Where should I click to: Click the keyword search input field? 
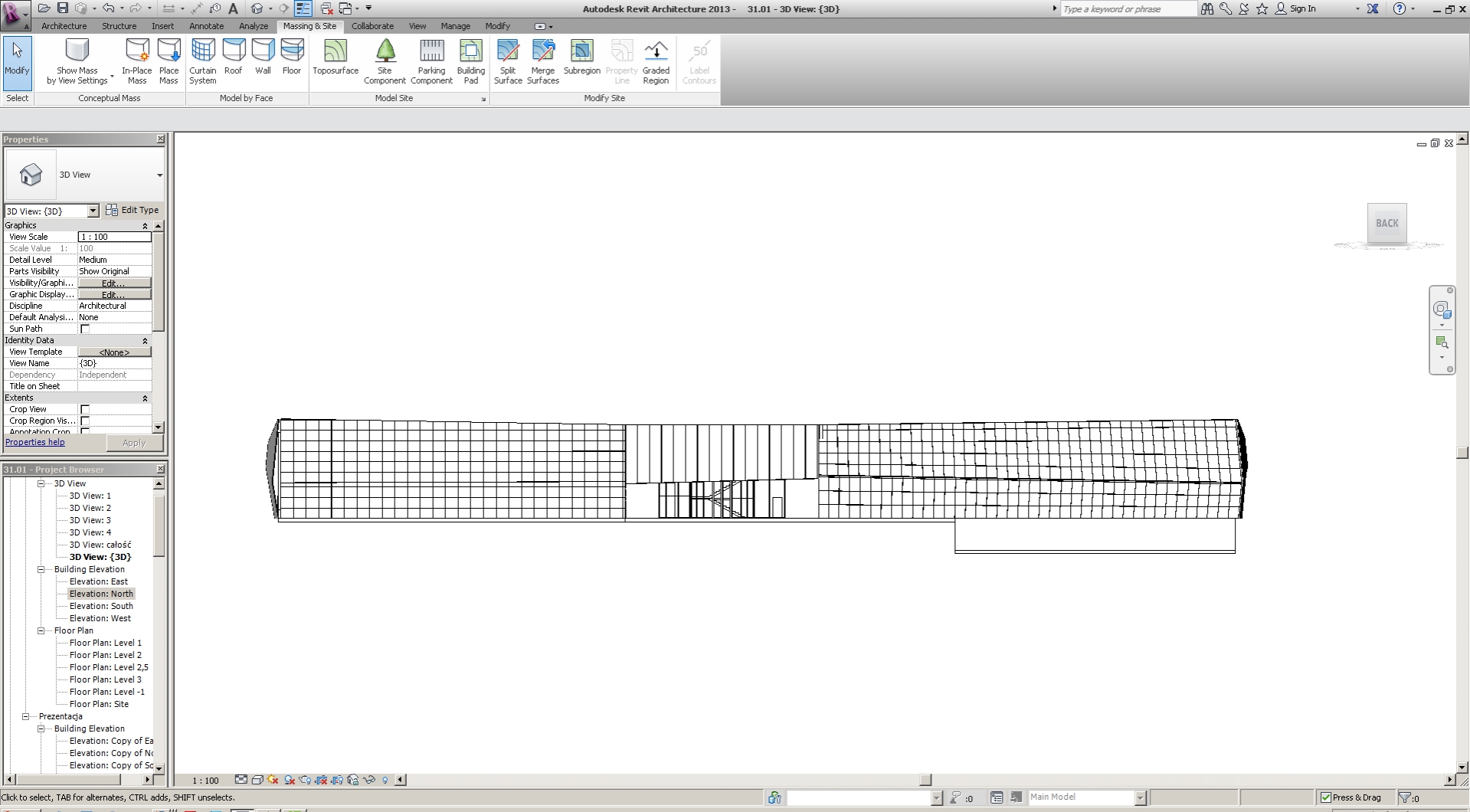[1128, 8]
